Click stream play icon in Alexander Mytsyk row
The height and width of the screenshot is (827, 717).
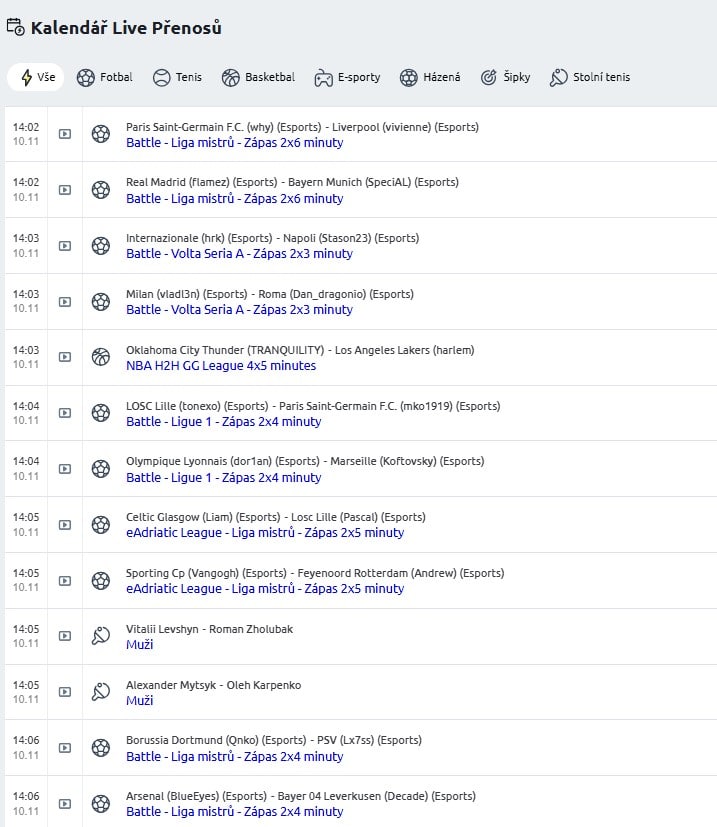point(65,692)
